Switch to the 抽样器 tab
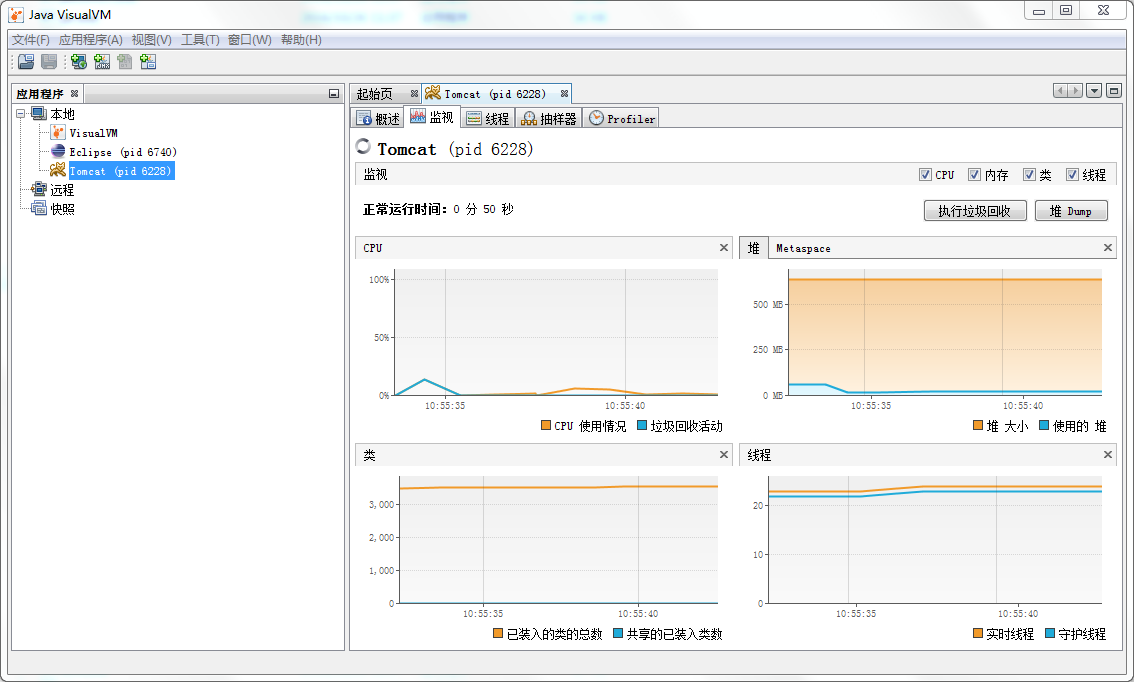Image resolution: width=1134 pixels, height=682 pixels. (x=550, y=119)
